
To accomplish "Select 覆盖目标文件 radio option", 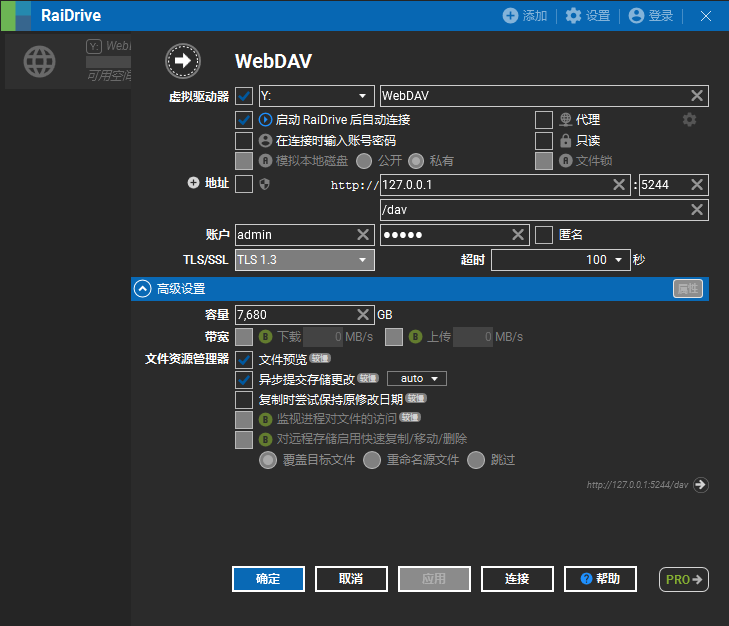I will click(268, 460).
